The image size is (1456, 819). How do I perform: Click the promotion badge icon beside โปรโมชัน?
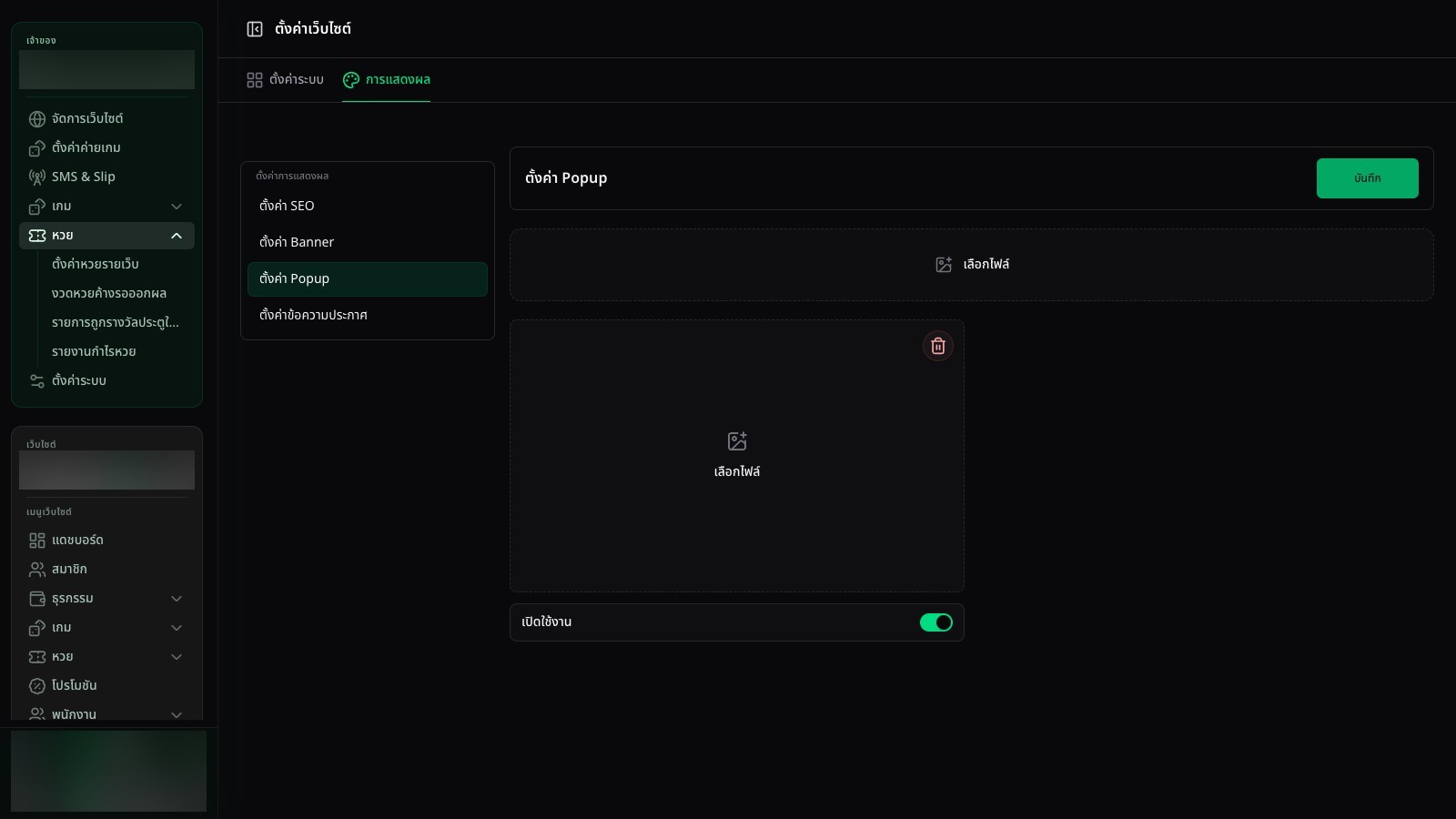[x=37, y=686]
